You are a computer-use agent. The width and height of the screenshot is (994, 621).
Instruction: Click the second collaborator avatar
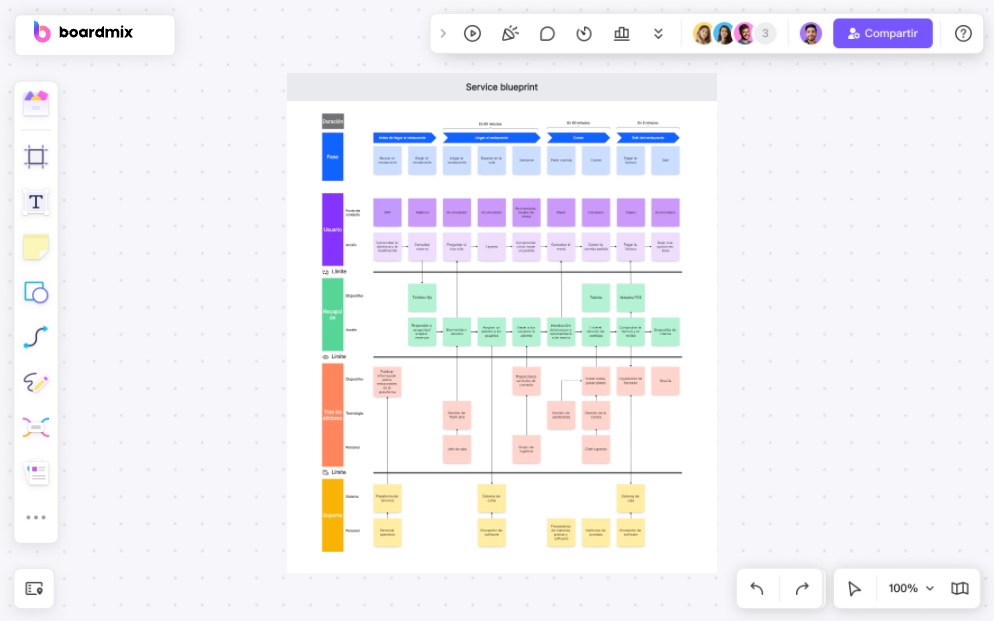tap(723, 34)
